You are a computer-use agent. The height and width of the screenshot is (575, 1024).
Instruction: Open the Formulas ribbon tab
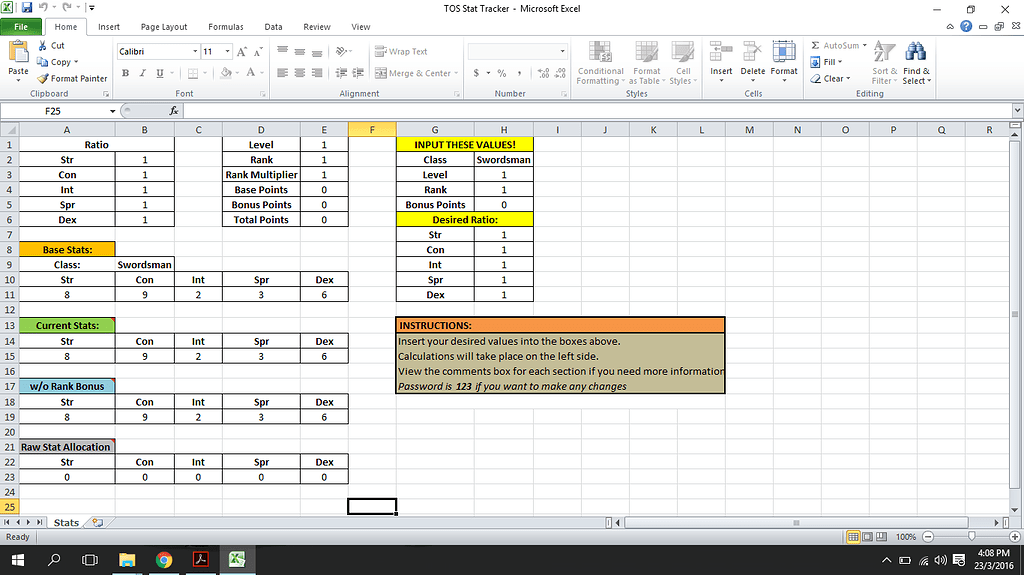[x=225, y=27]
